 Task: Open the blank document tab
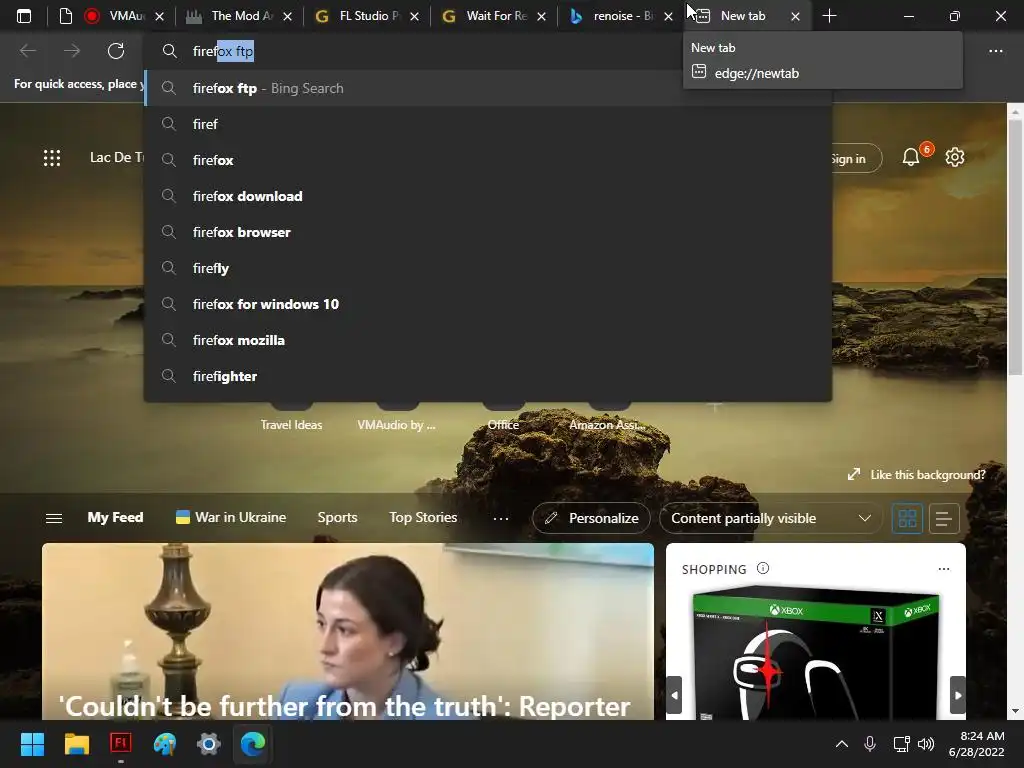tap(65, 16)
